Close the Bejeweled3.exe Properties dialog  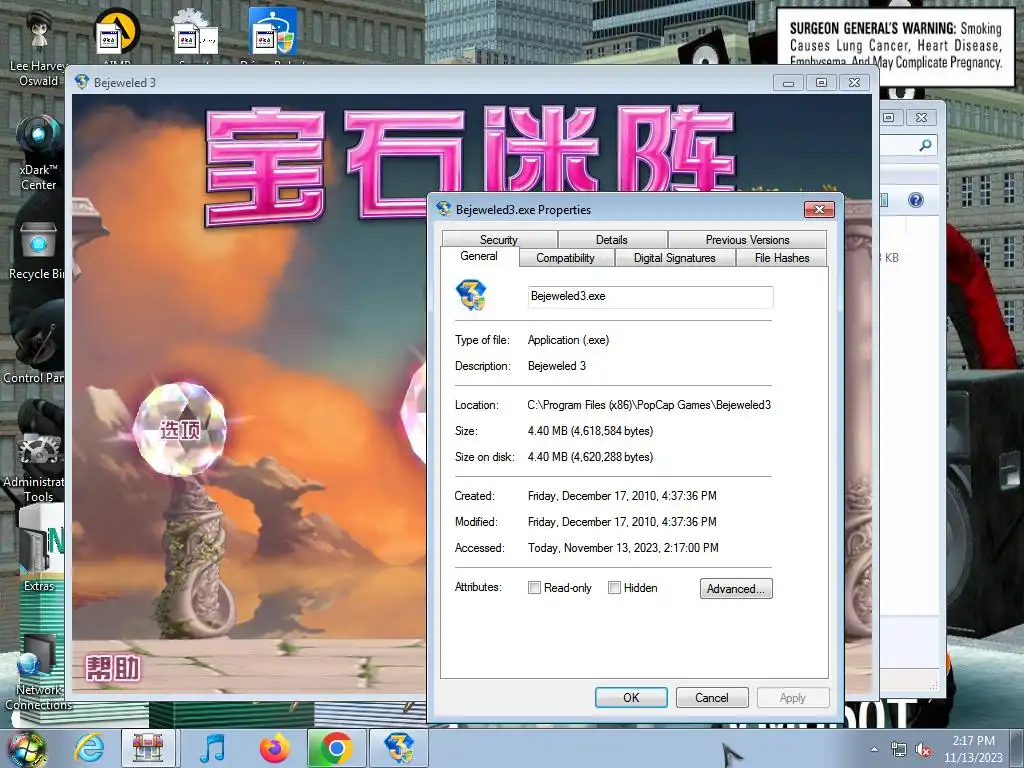point(819,209)
